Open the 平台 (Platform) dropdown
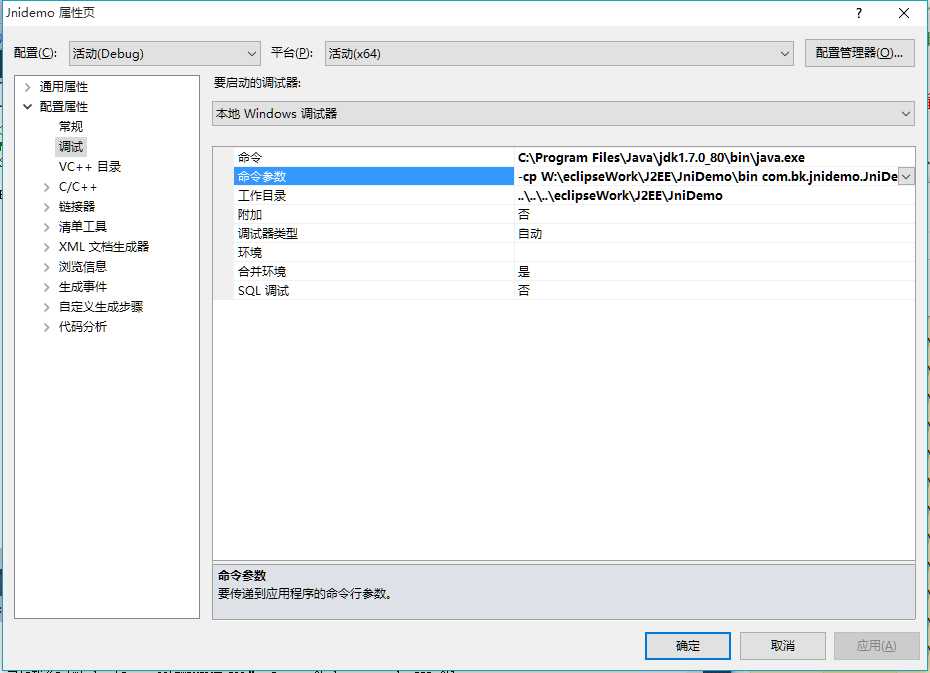 pos(559,53)
